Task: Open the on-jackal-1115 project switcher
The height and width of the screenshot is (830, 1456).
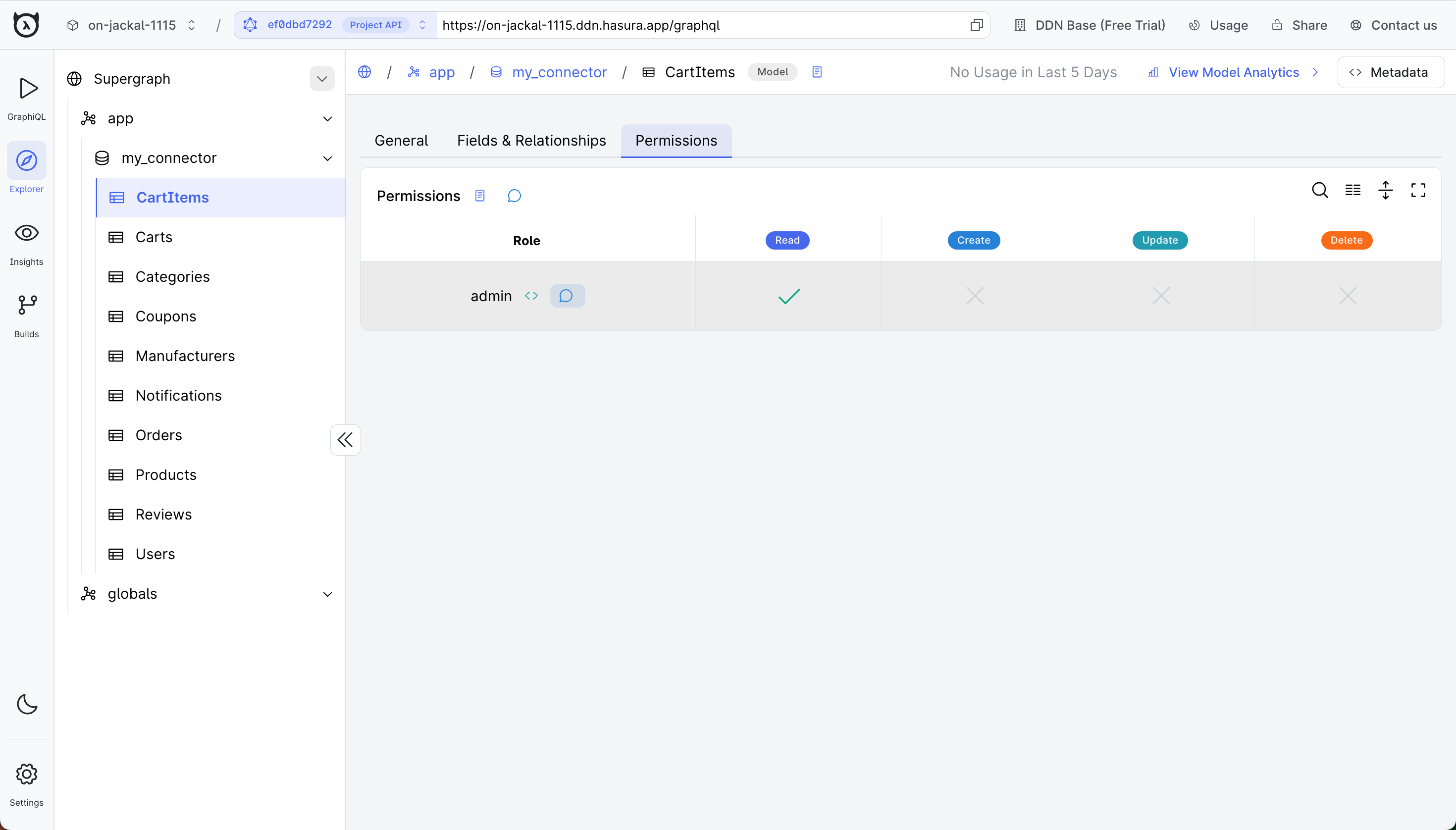Action: point(132,25)
